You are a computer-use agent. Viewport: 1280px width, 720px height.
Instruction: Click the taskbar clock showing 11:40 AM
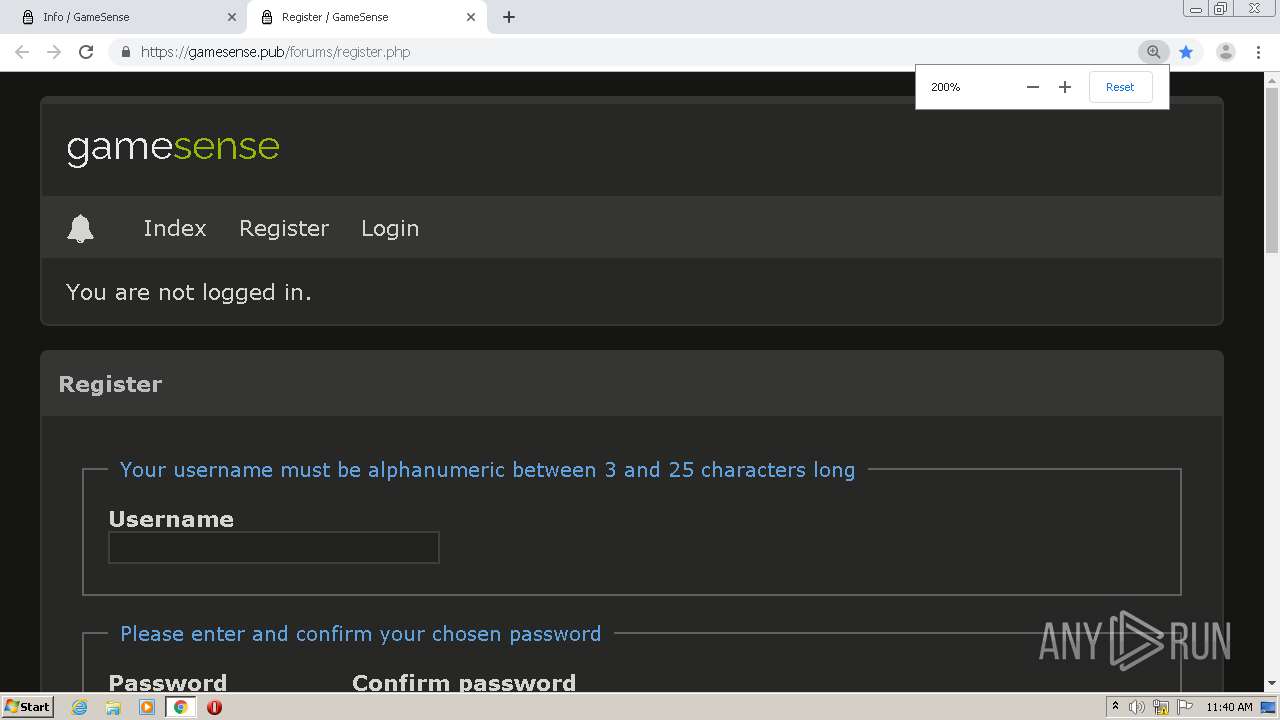pos(1229,707)
